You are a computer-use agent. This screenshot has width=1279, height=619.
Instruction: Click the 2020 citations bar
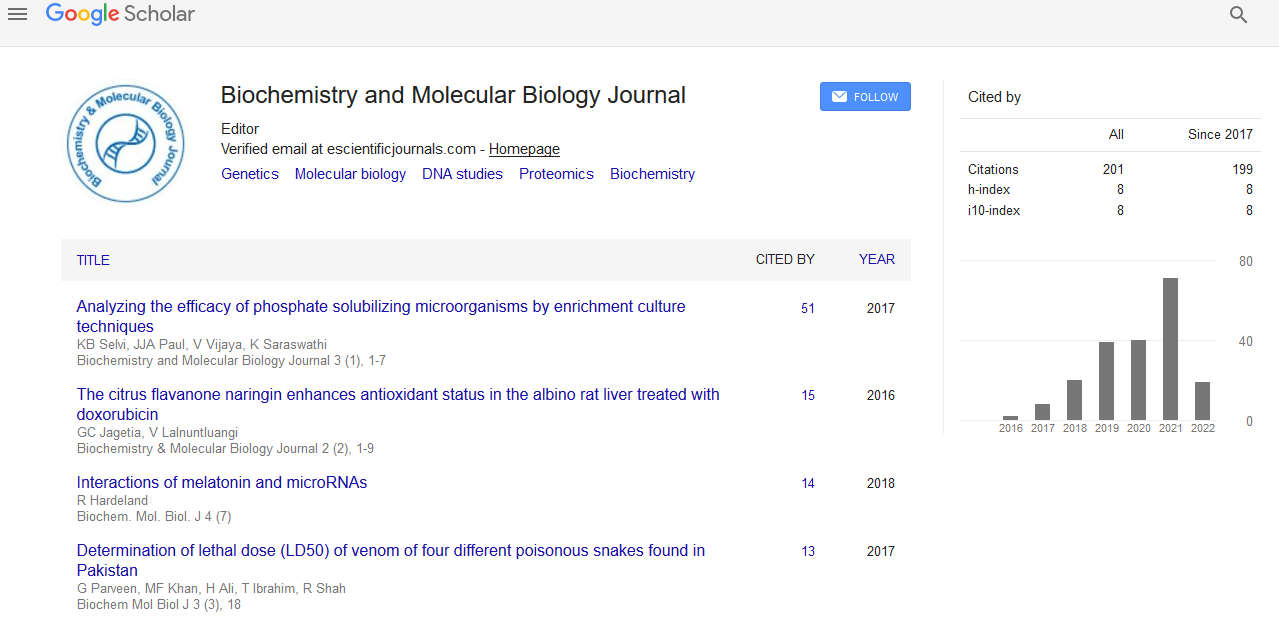point(1138,380)
